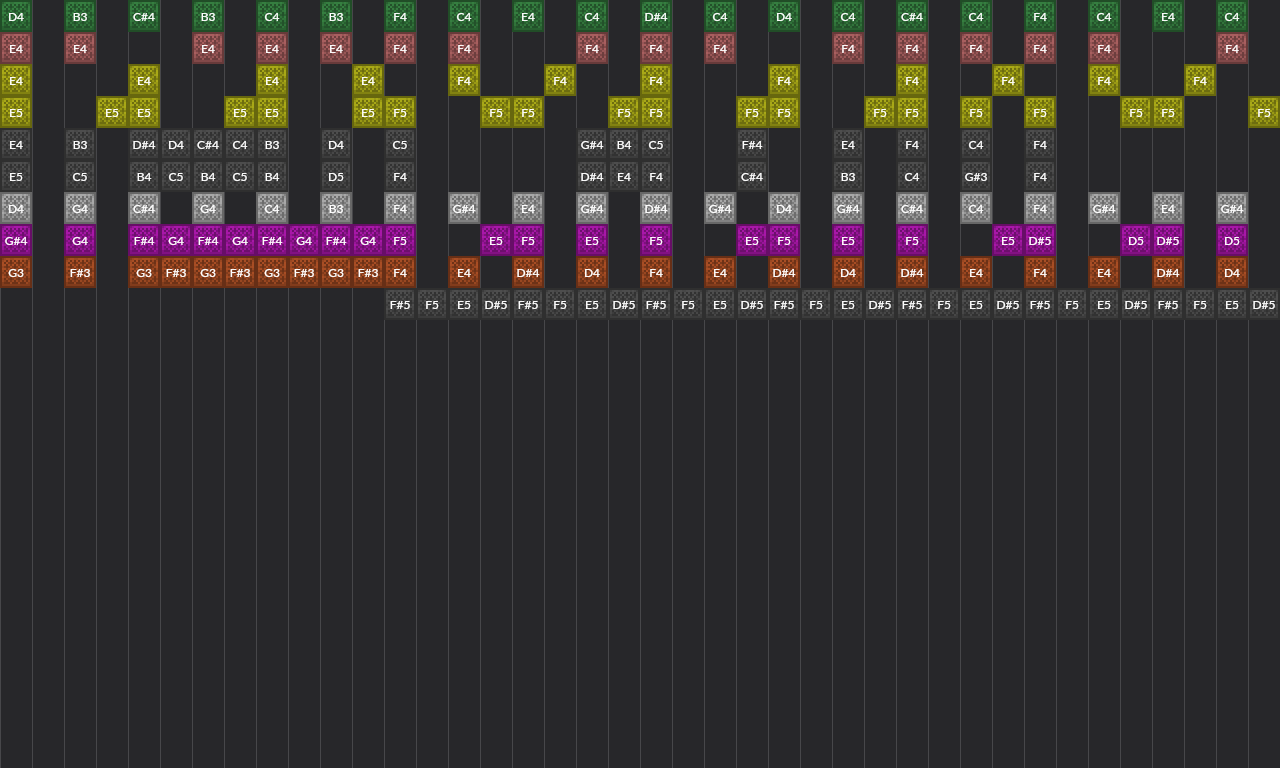Click the leftmost orange G3 note block
This screenshot has width=1280, height=768.
coord(16,273)
